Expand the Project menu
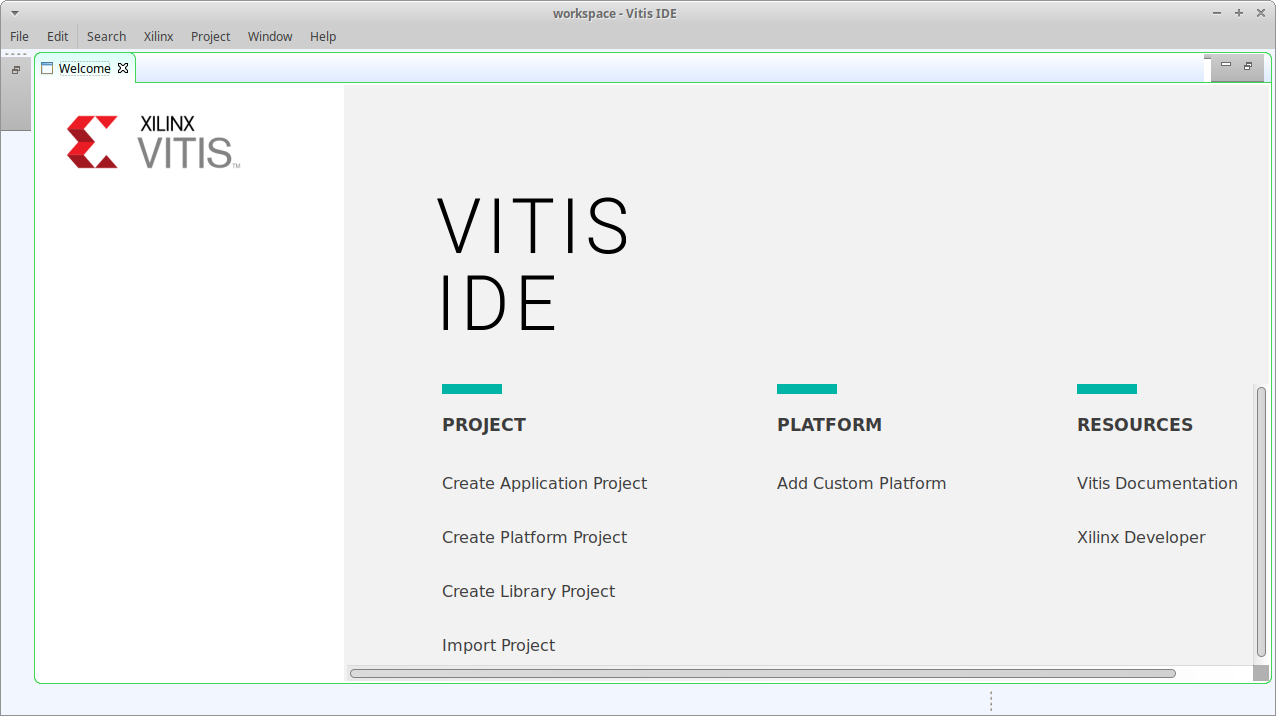The image size is (1276, 716). (x=210, y=36)
